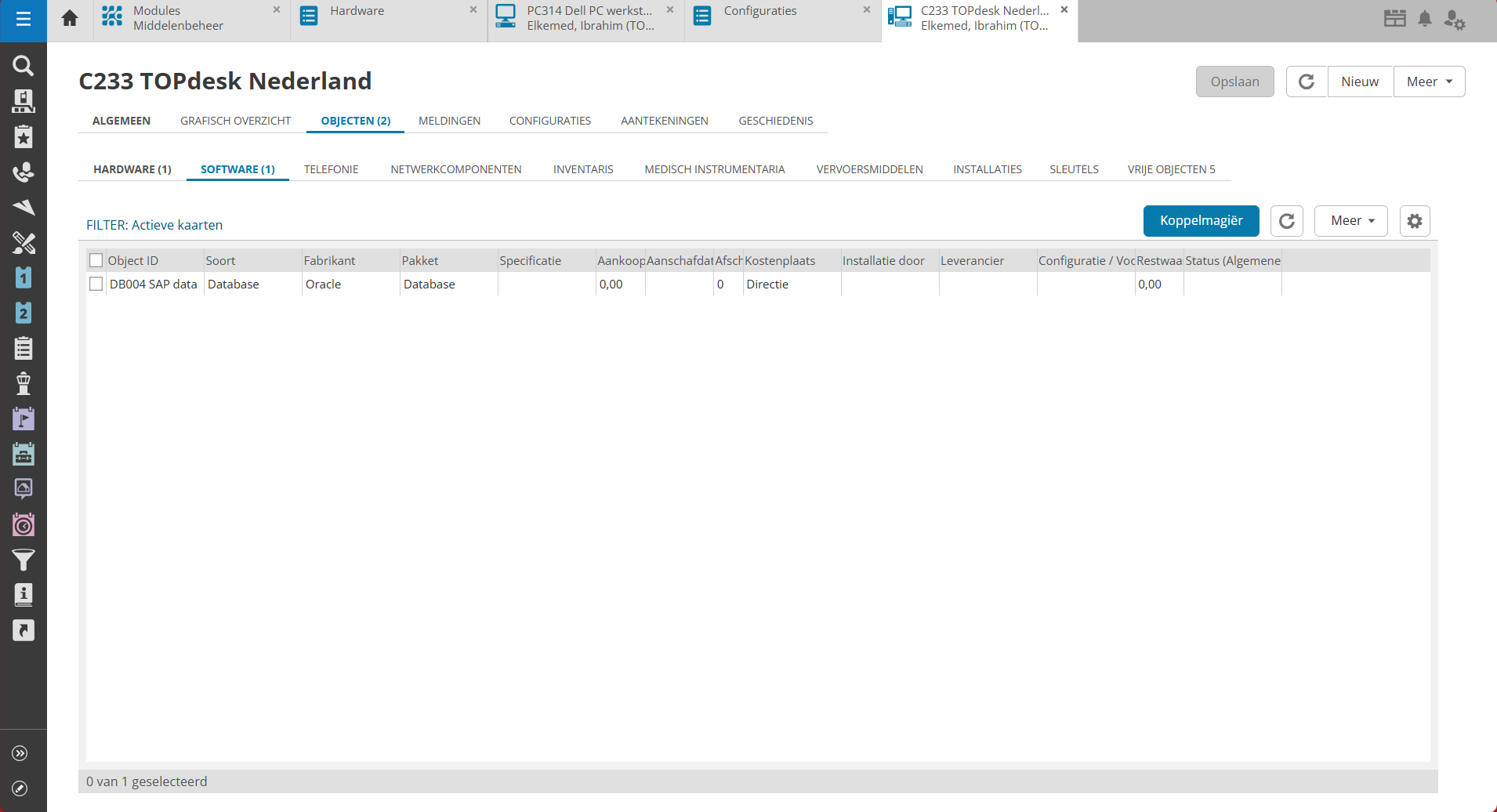The width and height of the screenshot is (1497, 812).
Task: Click the table settings gear icon
Action: click(x=1414, y=221)
